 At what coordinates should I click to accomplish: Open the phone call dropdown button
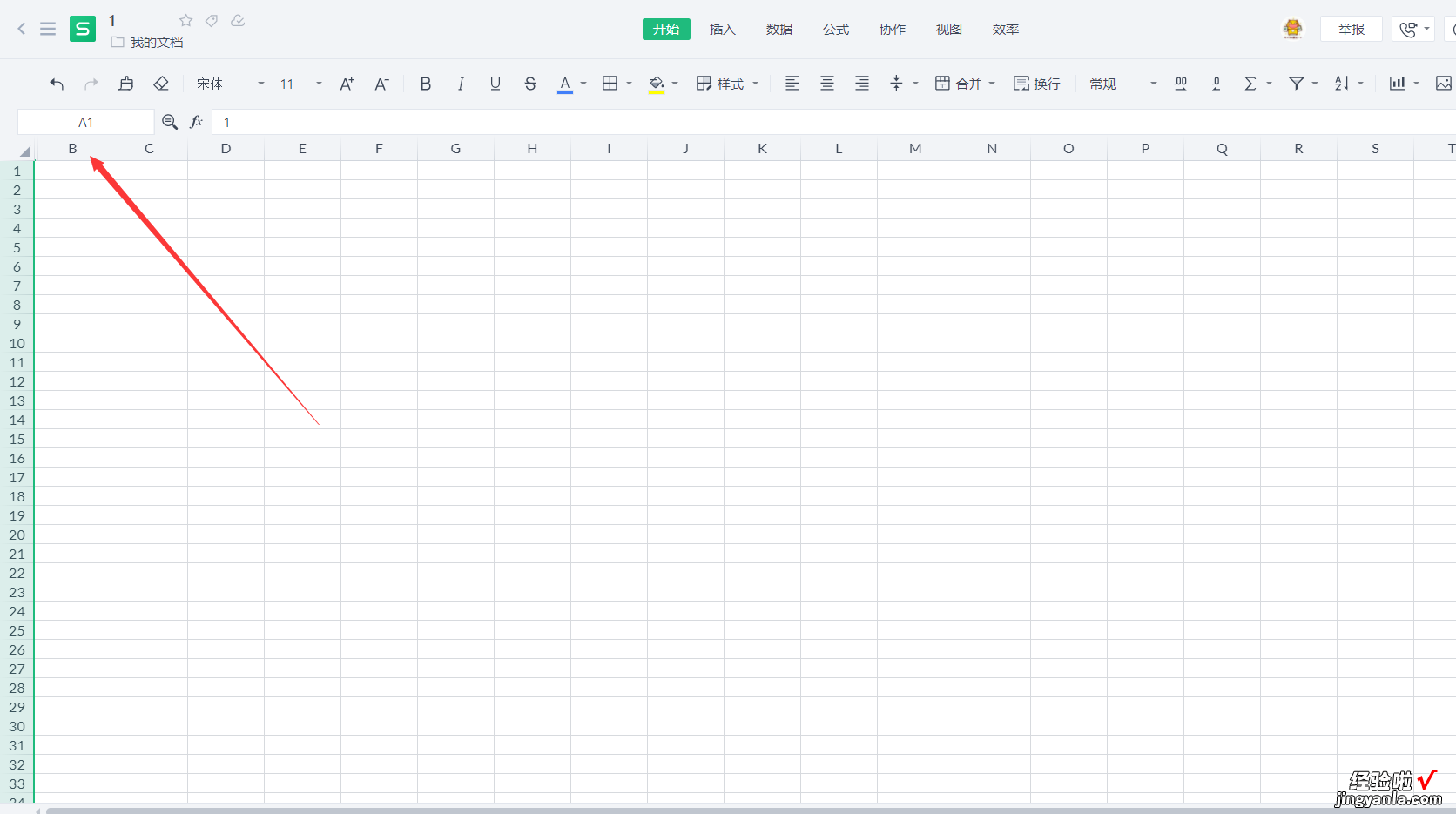click(1413, 29)
